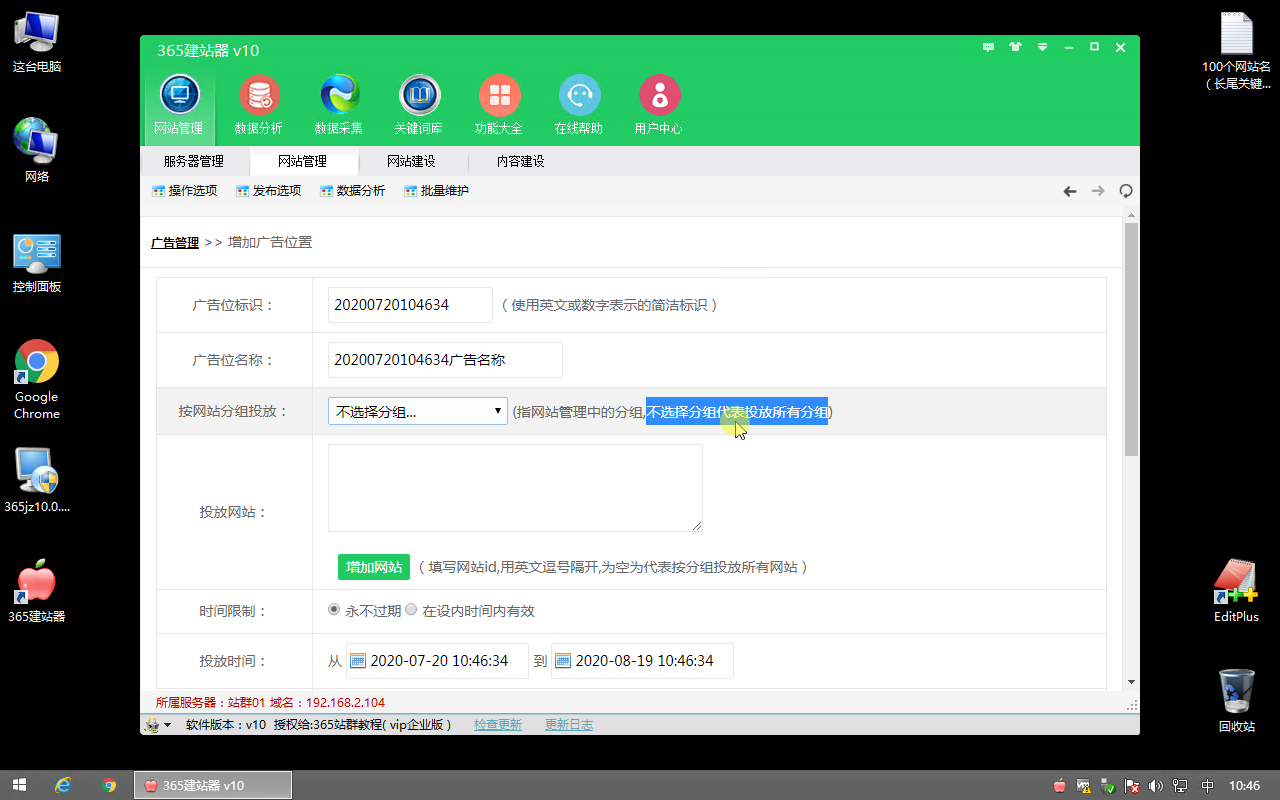Image resolution: width=1280 pixels, height=800 pixels.
Task: Click the status bar settings icon at bottom-left
Action: tap(153, 724)
